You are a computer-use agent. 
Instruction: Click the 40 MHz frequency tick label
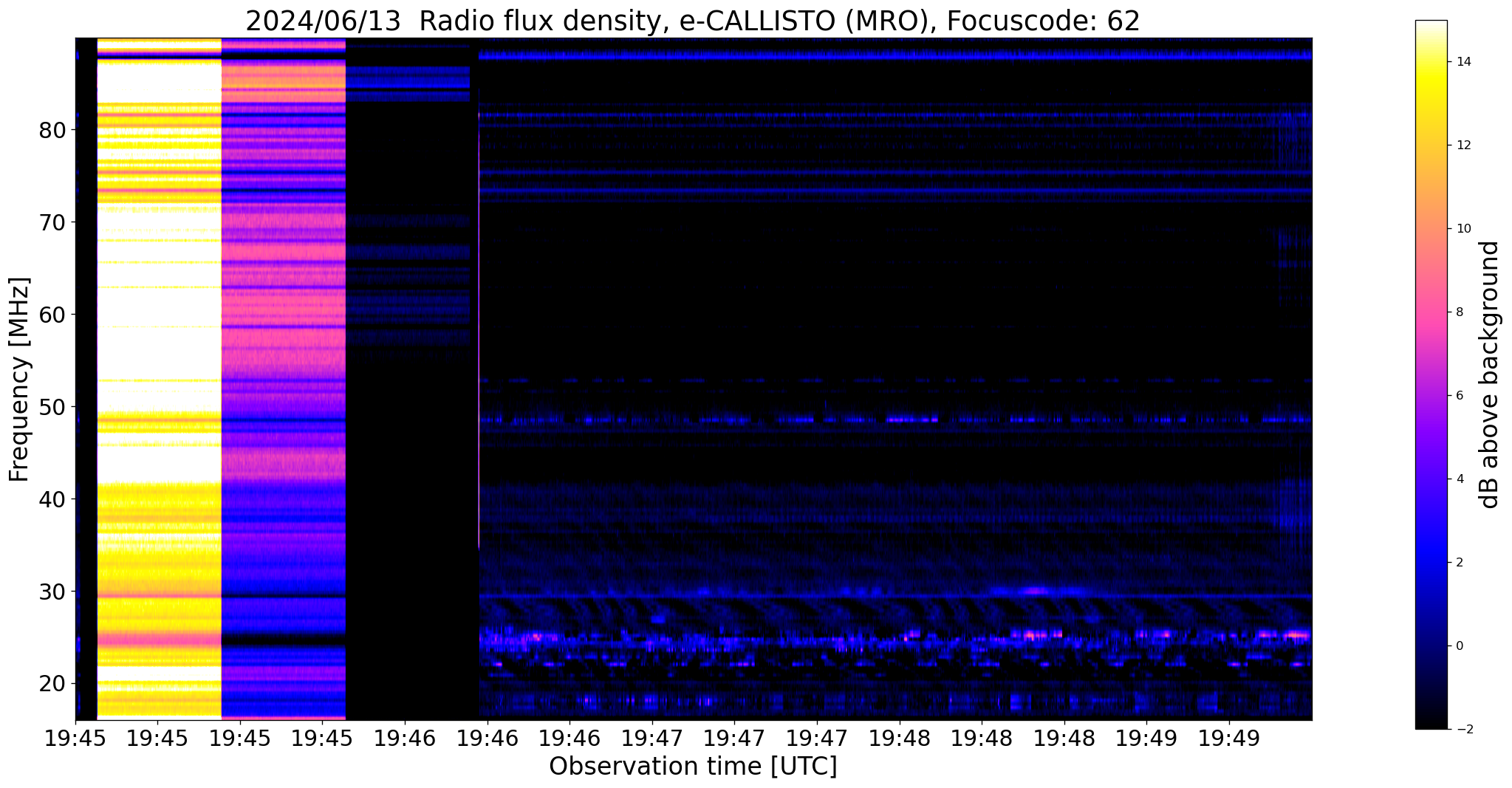pyautogui.click(x=53, y=499)
